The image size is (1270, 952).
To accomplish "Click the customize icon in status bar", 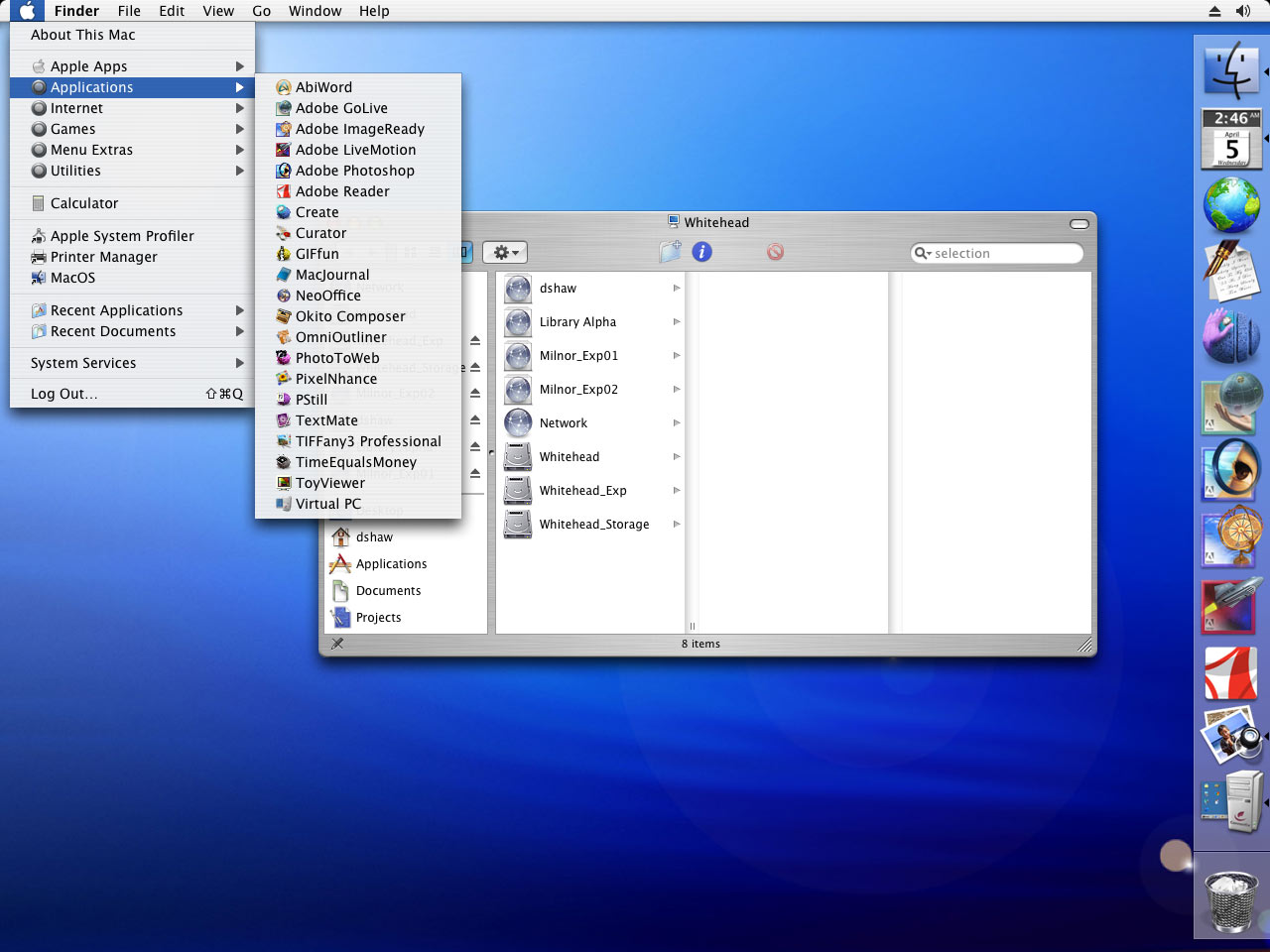I will 337,644.
